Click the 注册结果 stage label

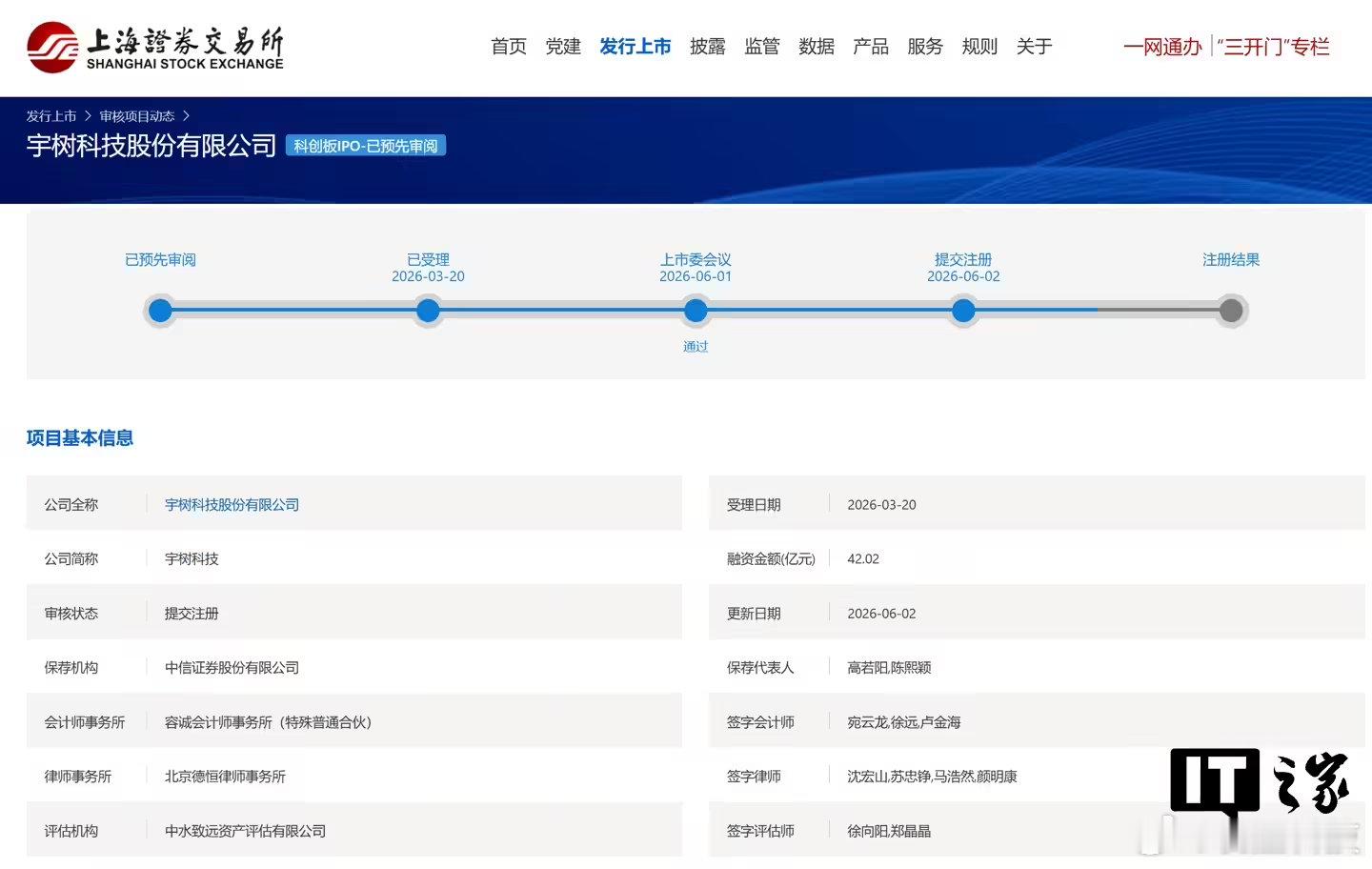1231,259
